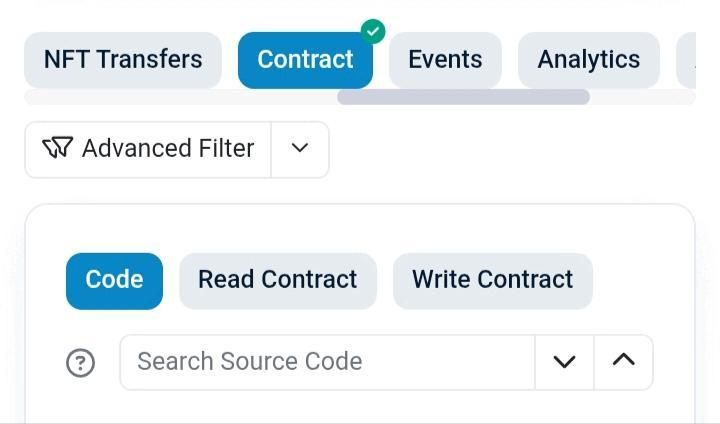Click scrollbar track right of the thumb
This screenshot has height=424, width=720.
[642, 97]
